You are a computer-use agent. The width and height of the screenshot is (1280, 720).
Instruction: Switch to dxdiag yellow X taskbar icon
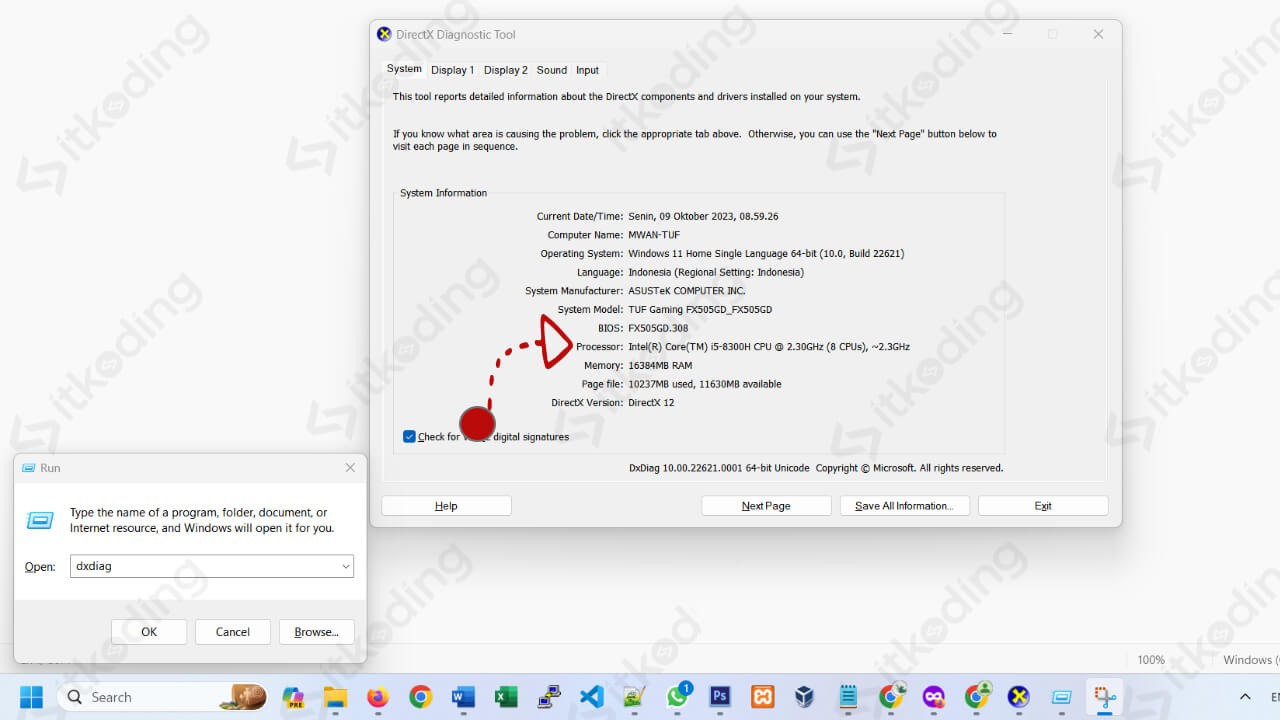tap(1019, 697)
